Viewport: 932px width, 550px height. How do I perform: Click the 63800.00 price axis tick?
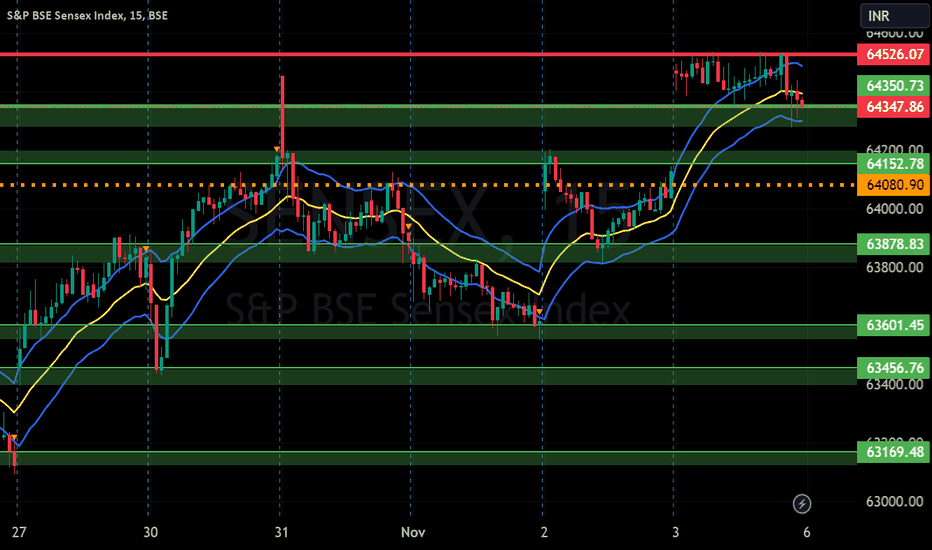(894, 267)
